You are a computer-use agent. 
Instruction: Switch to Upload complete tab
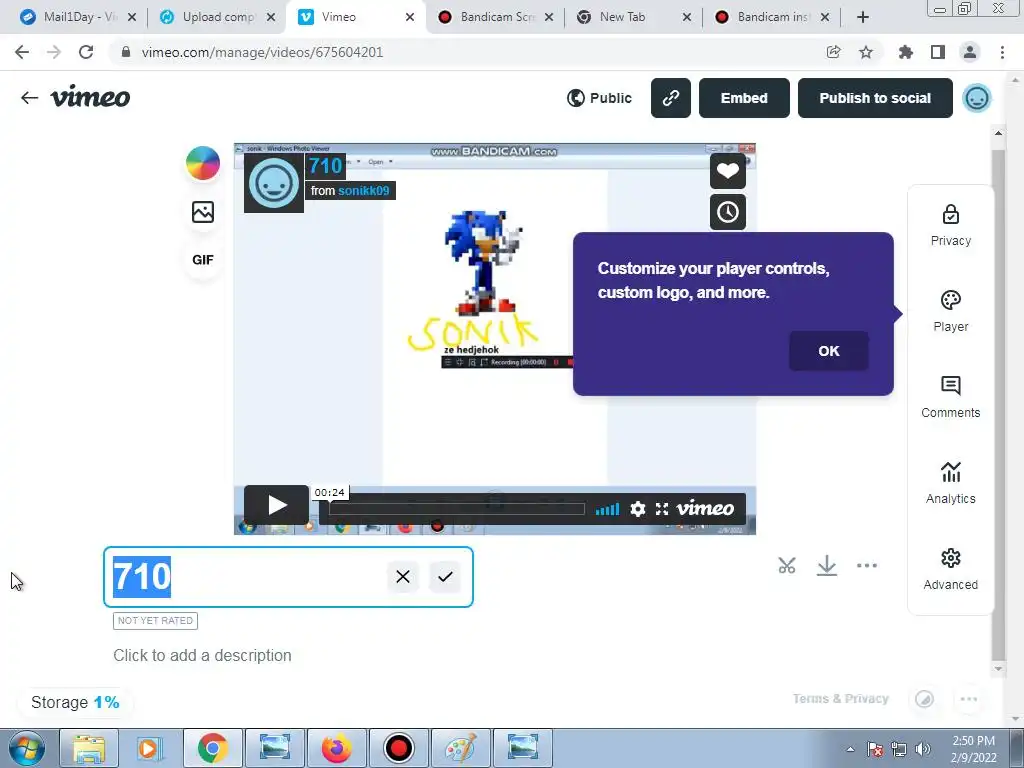(x=218, y=17)
